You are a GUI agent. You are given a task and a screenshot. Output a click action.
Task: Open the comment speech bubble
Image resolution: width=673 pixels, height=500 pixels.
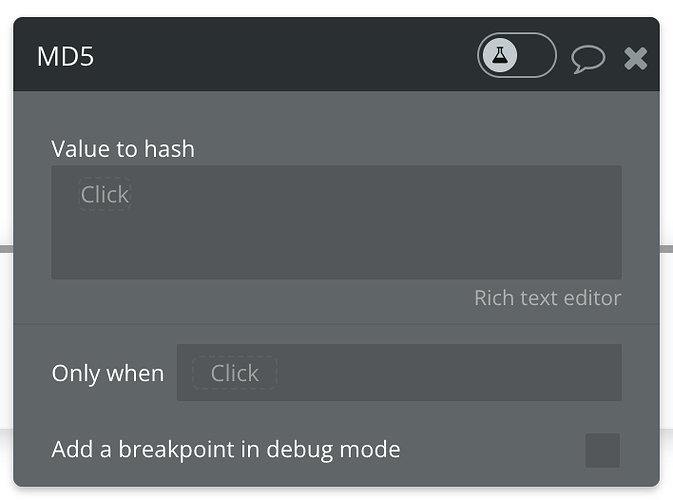coord(588,58)
